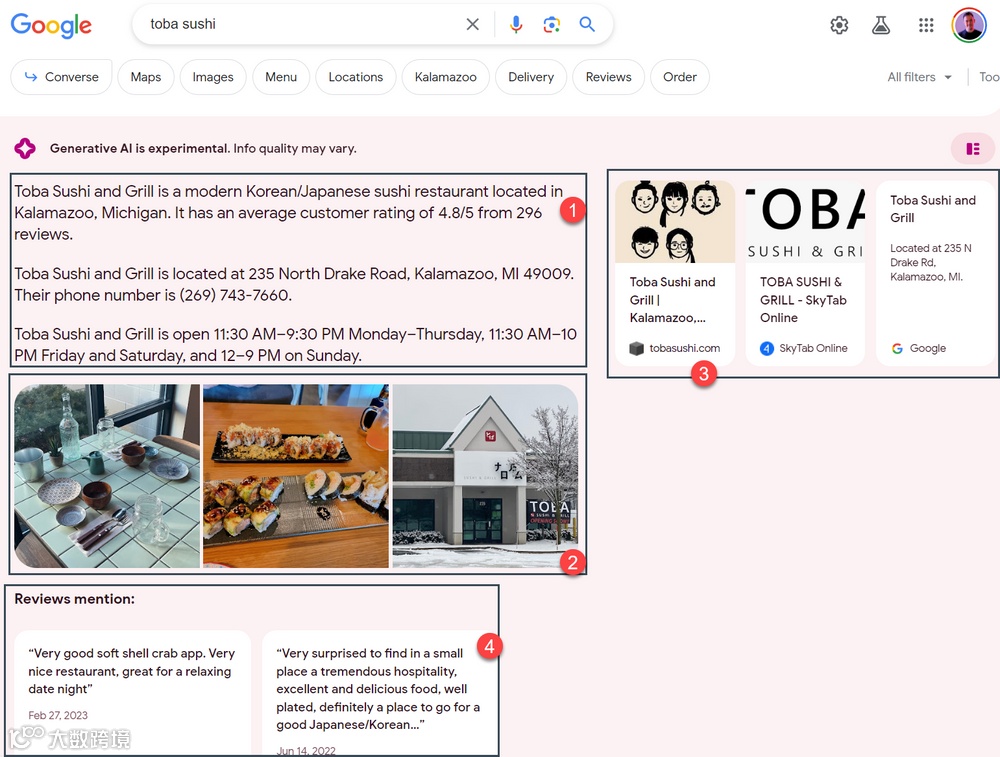Select the Reviews filter chip
1000x757 pixels.
click(x=608, y=77)
